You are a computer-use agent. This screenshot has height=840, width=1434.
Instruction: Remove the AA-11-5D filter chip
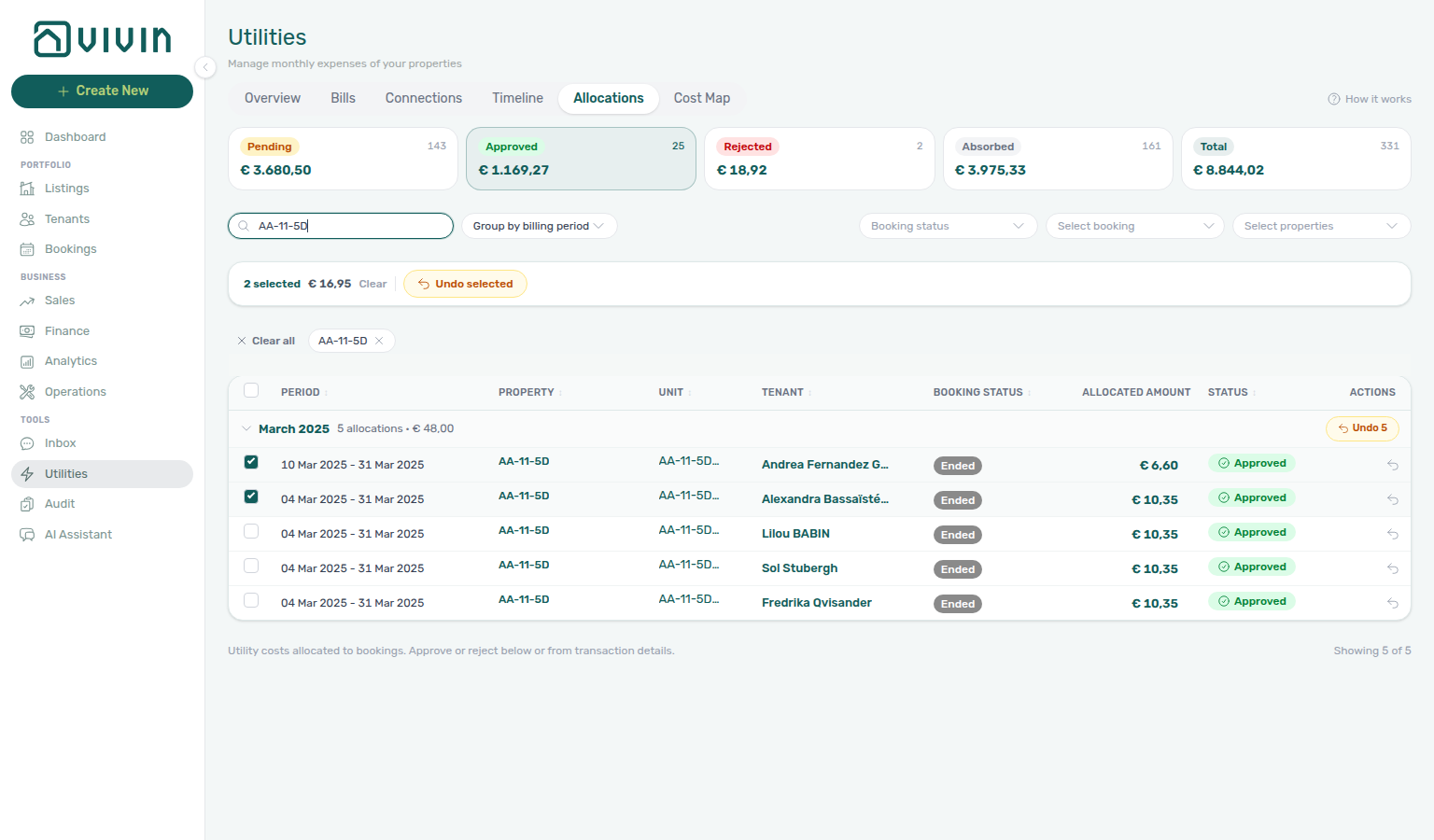point(379,341)
